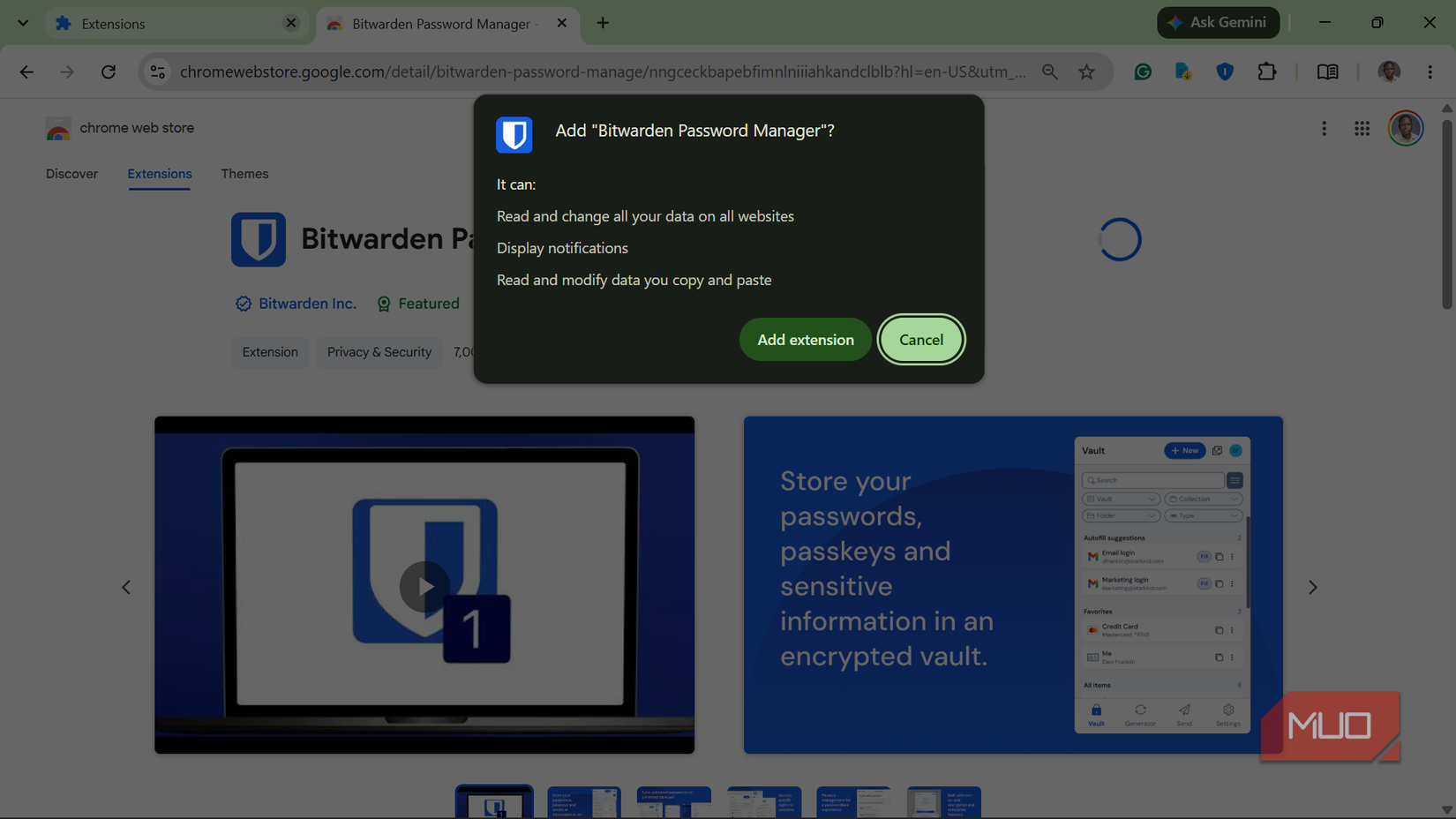Select the second carousel thumbnail
Screen dimensions: 1456x819
(584, 802)
